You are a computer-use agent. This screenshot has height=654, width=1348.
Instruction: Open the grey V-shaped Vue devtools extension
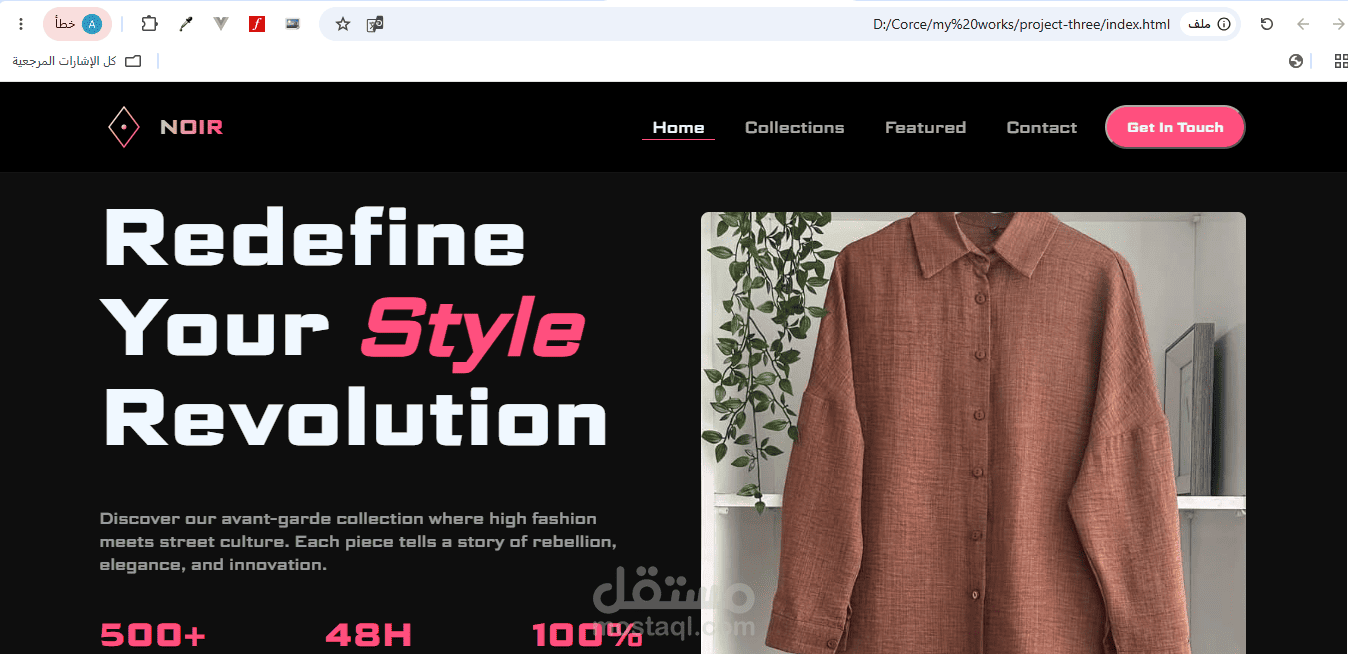point(221,24)
